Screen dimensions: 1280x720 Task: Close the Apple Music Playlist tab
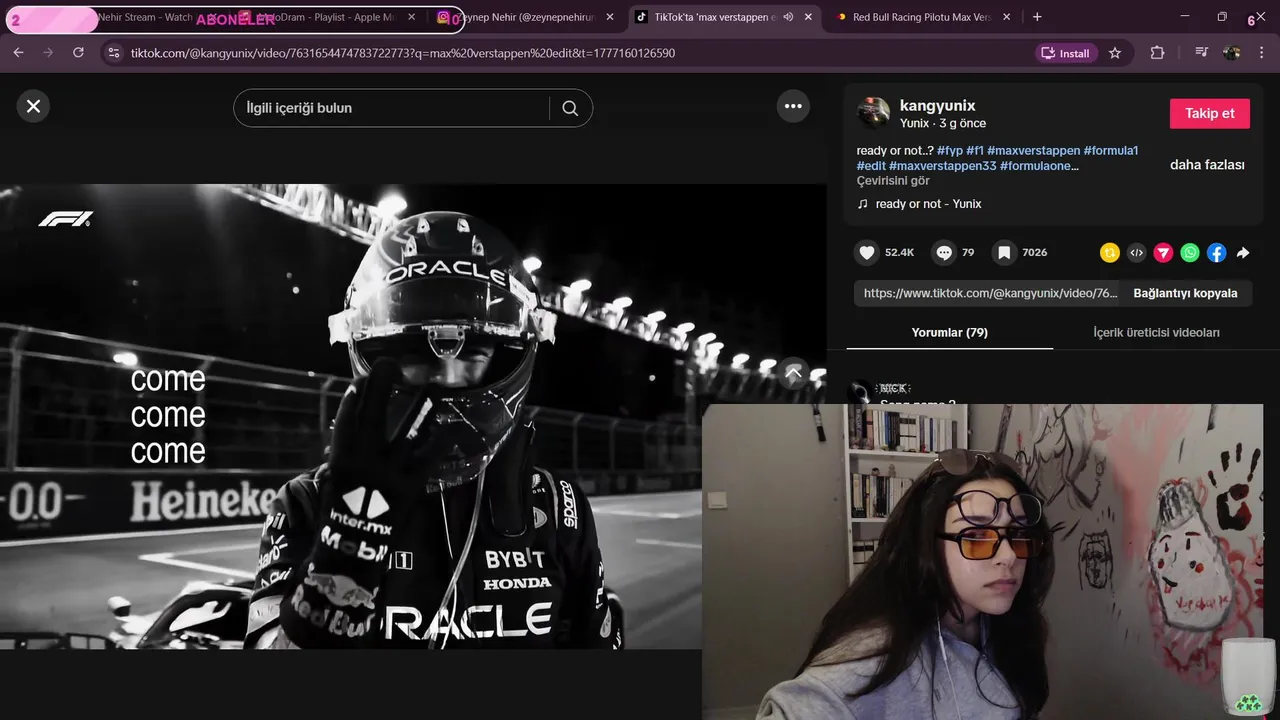tap(412, 17)
